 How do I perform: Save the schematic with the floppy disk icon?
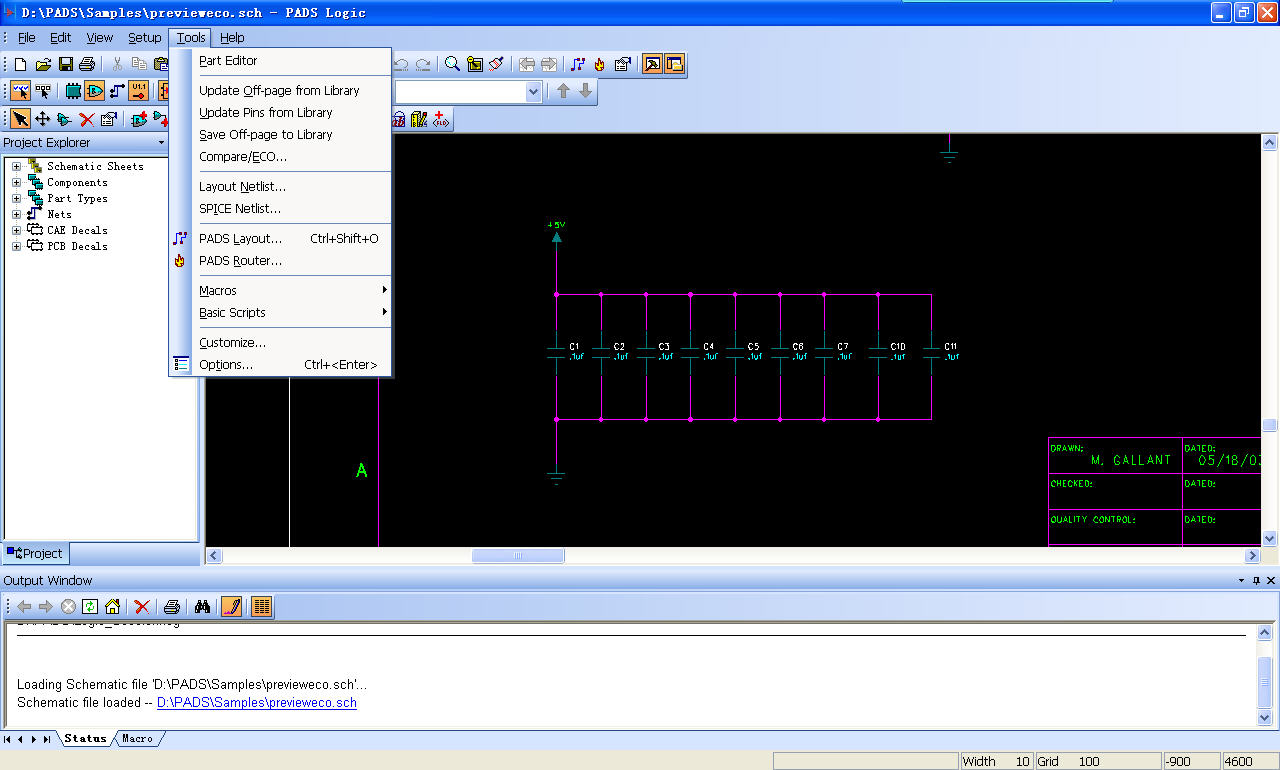click(x=65, y=64)
